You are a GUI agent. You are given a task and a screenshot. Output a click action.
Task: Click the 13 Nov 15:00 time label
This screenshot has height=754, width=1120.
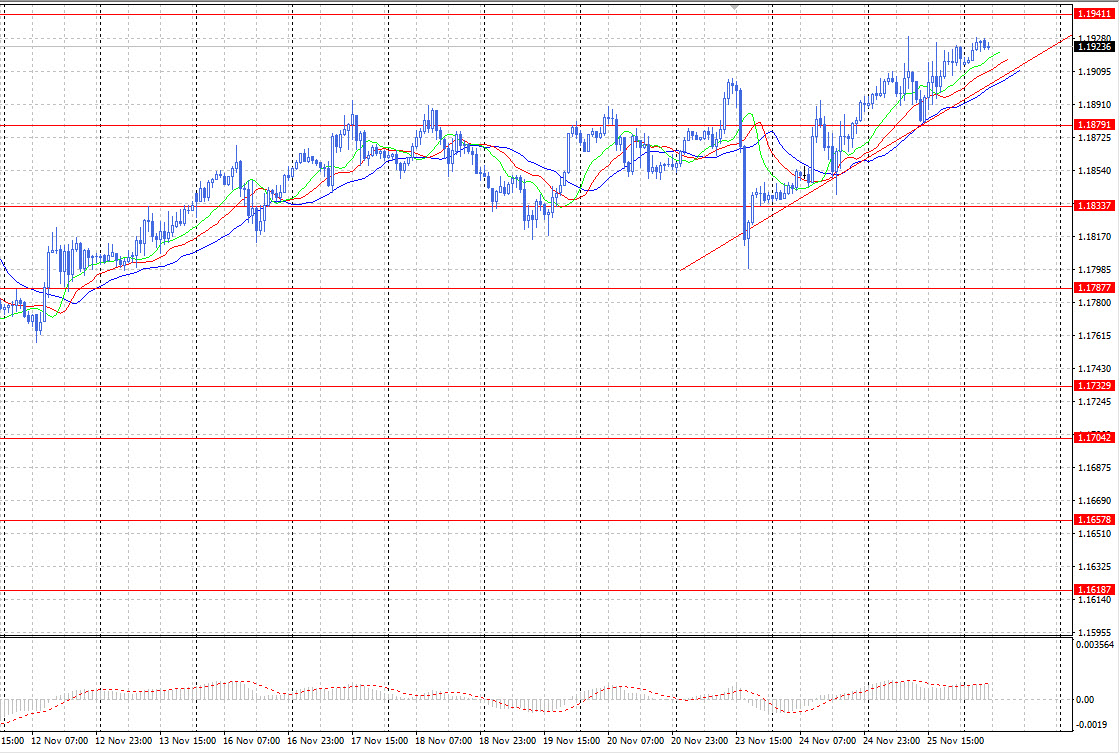coord(187,741)
